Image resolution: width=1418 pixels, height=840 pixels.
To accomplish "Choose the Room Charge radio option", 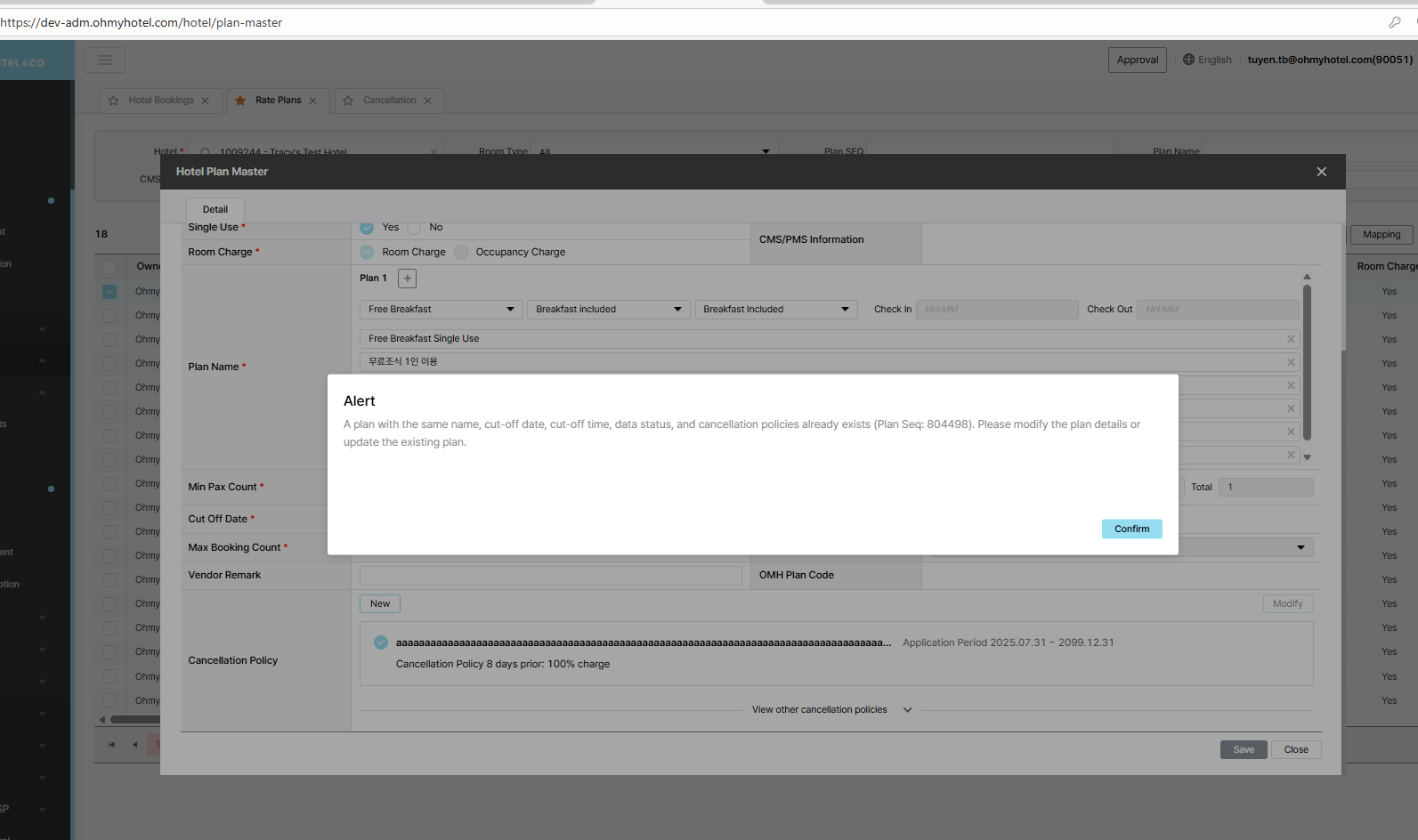I will point(367,253).
